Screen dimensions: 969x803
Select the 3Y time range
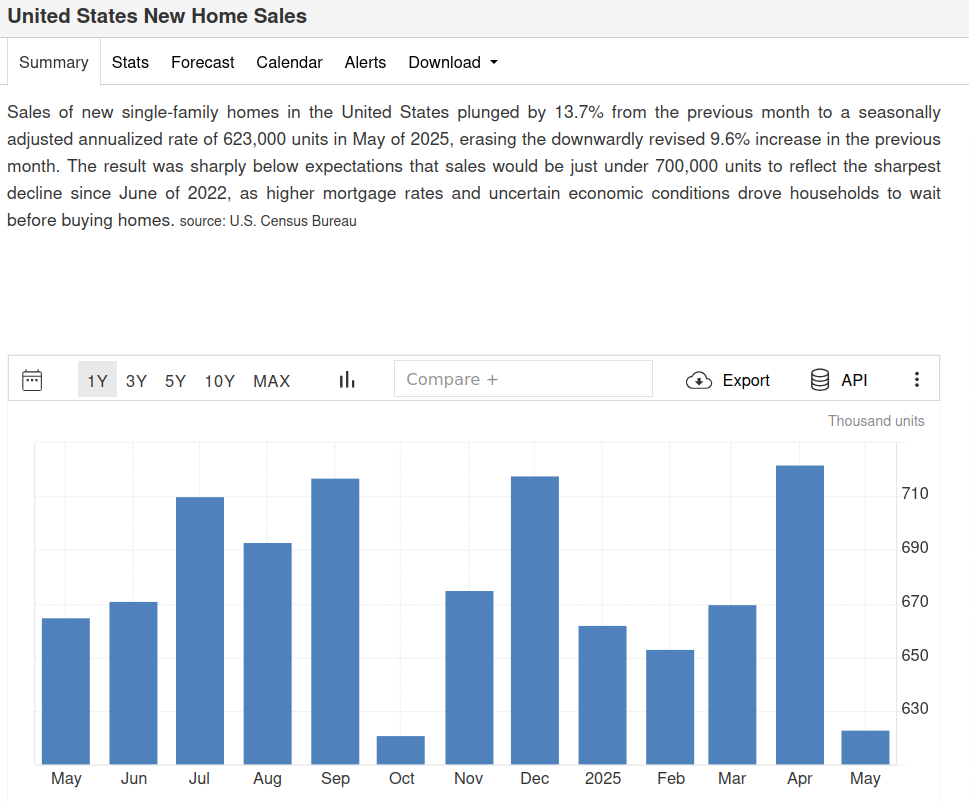136,381
